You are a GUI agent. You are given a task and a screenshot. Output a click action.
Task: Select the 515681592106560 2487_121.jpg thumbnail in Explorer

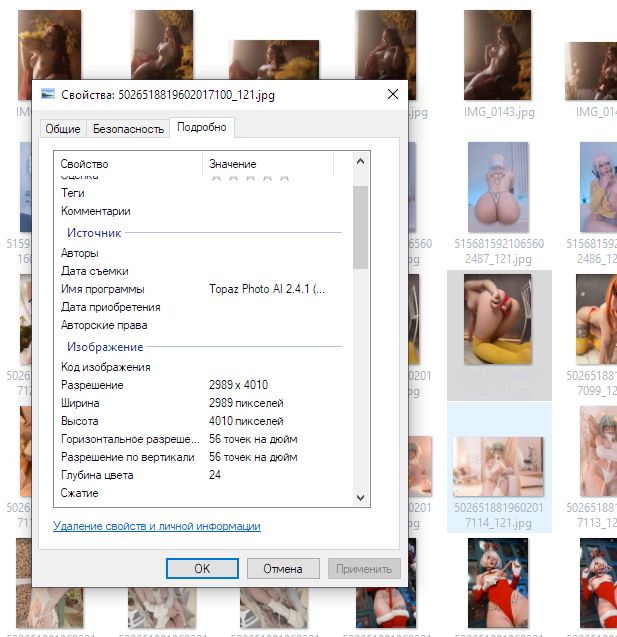pyautogui.click(x=498, y=187)
